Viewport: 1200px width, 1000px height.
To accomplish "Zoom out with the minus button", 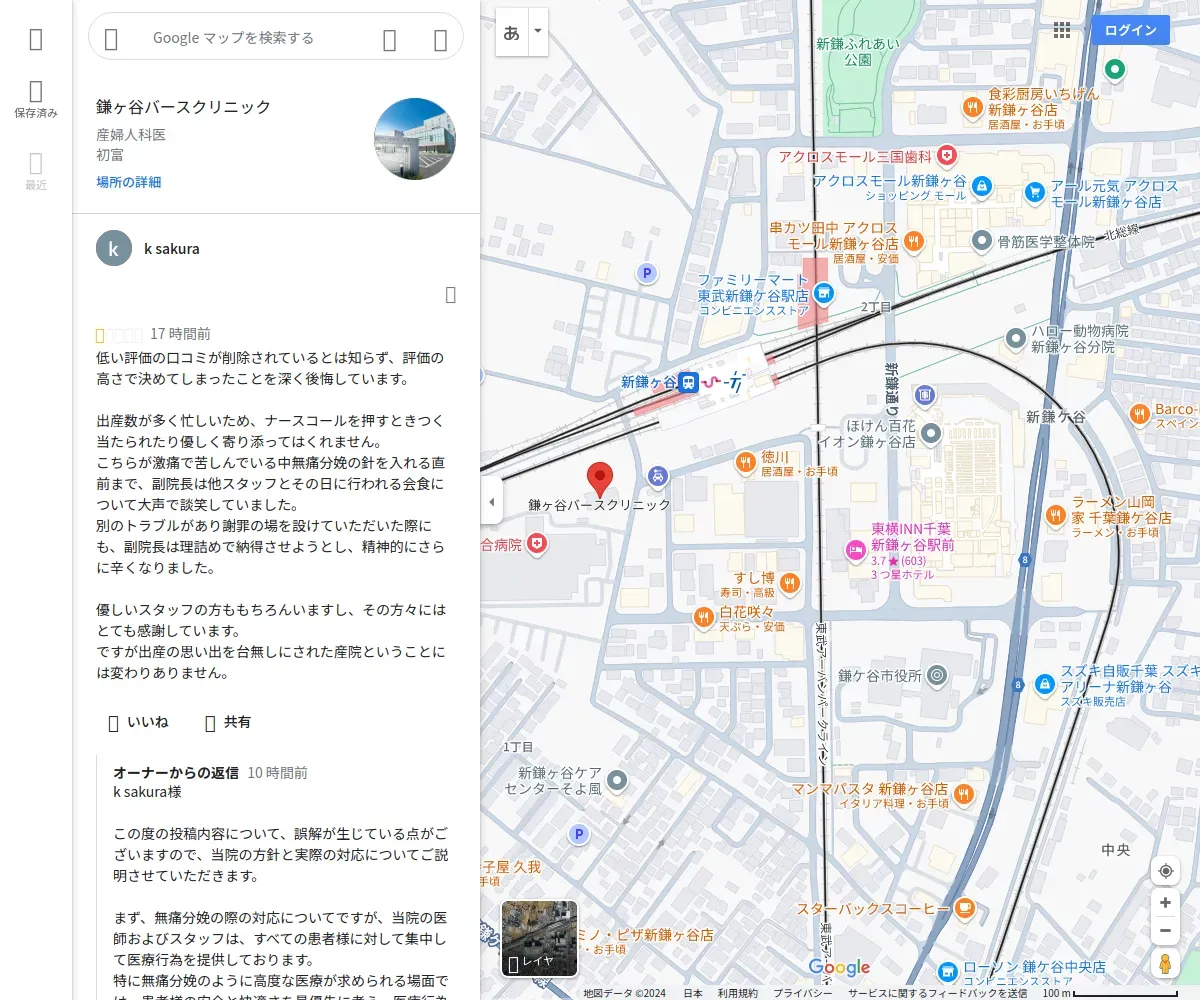I will pyautogui.click(x=1165, y=931).
